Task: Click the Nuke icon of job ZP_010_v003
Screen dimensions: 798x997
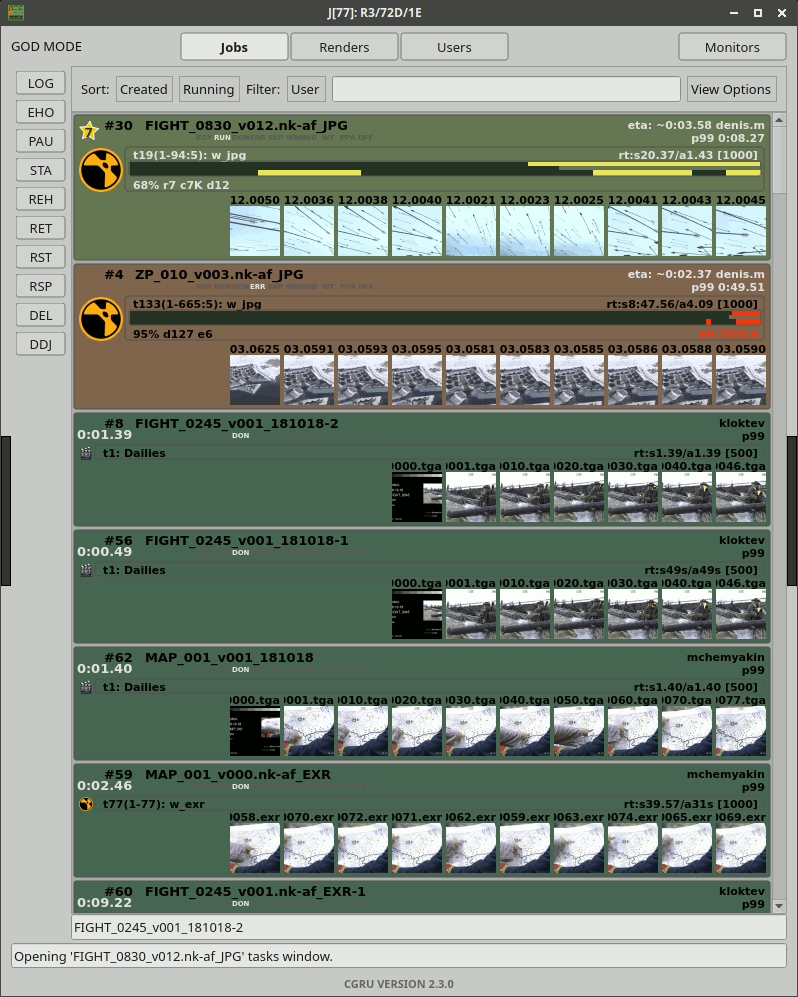Action: click(100, 318)
